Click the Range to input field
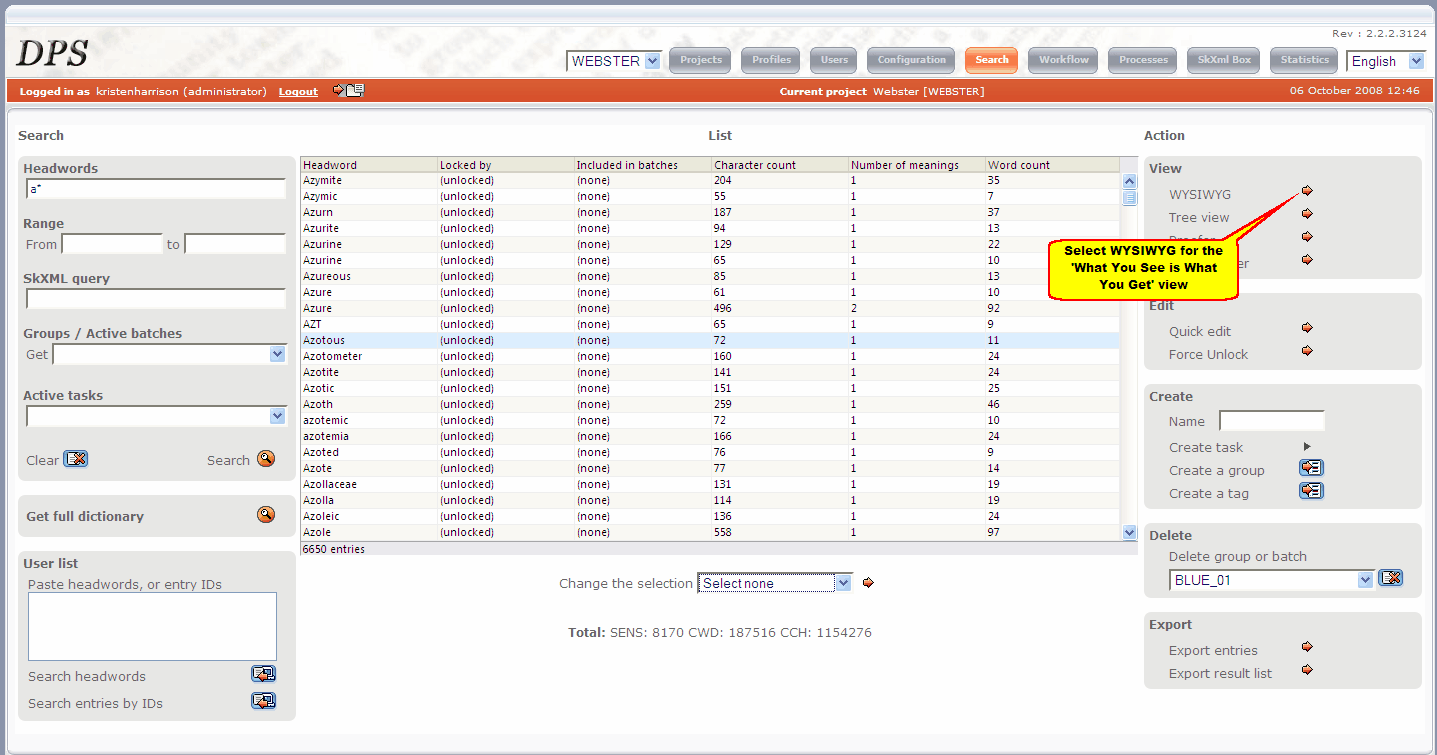This screenshot has width=1437, height=755. [x=235, y=244]
